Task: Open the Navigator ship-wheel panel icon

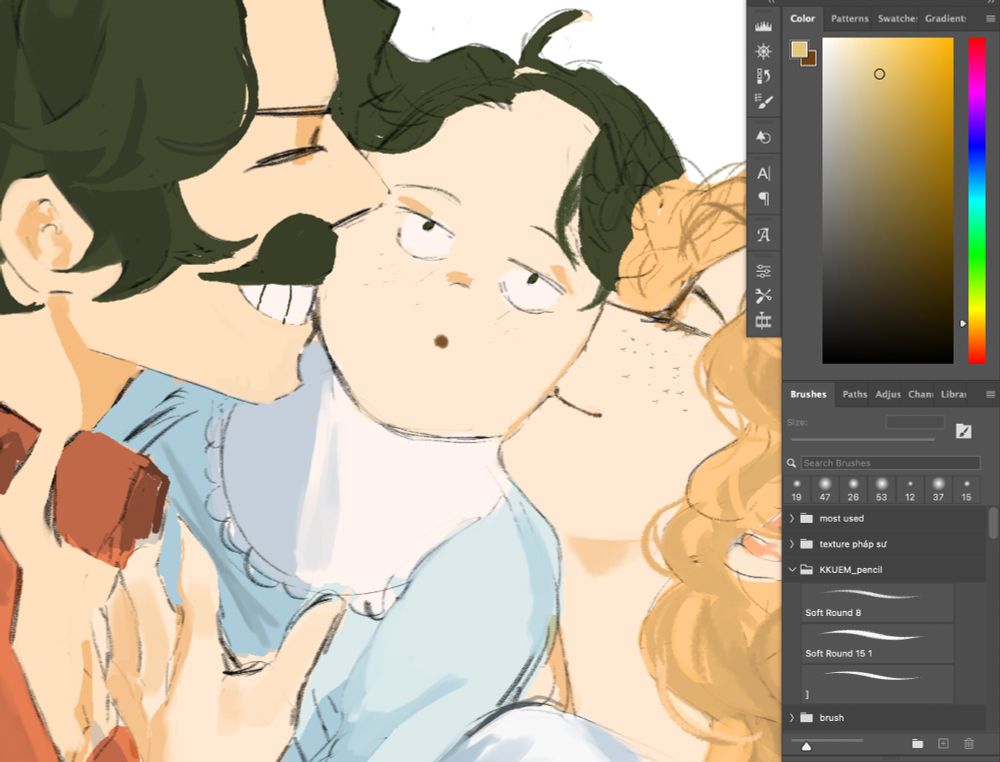Action: pos(763,52)
